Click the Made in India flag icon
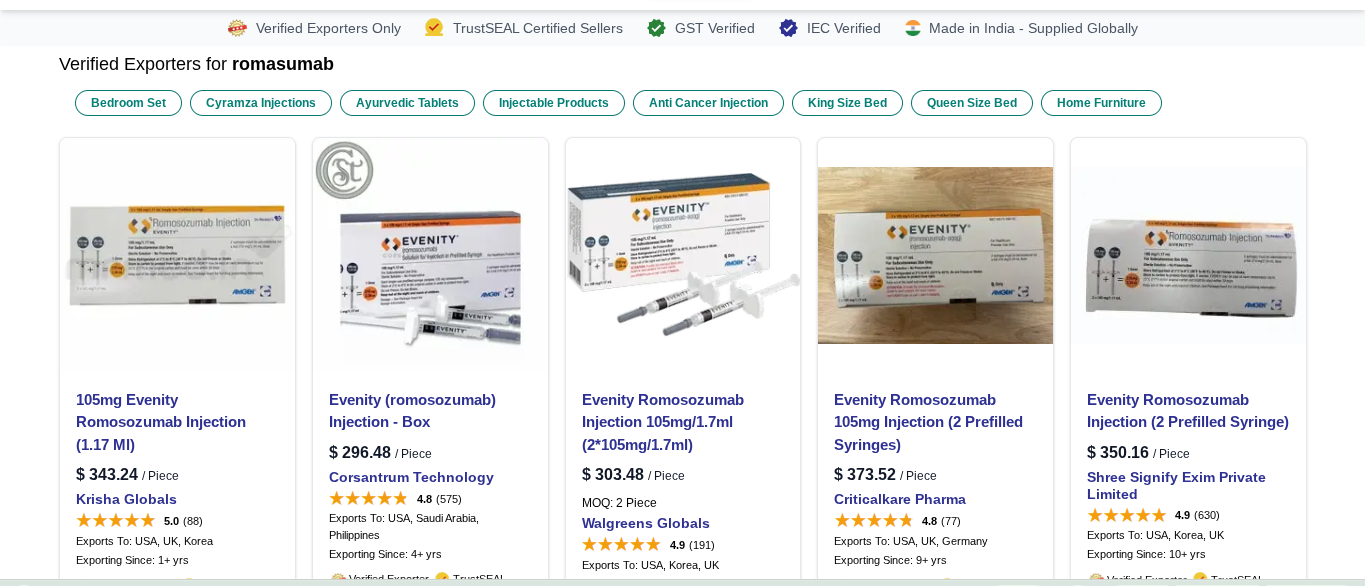Viewport: 1365px width, 586px height. point(913,28)
